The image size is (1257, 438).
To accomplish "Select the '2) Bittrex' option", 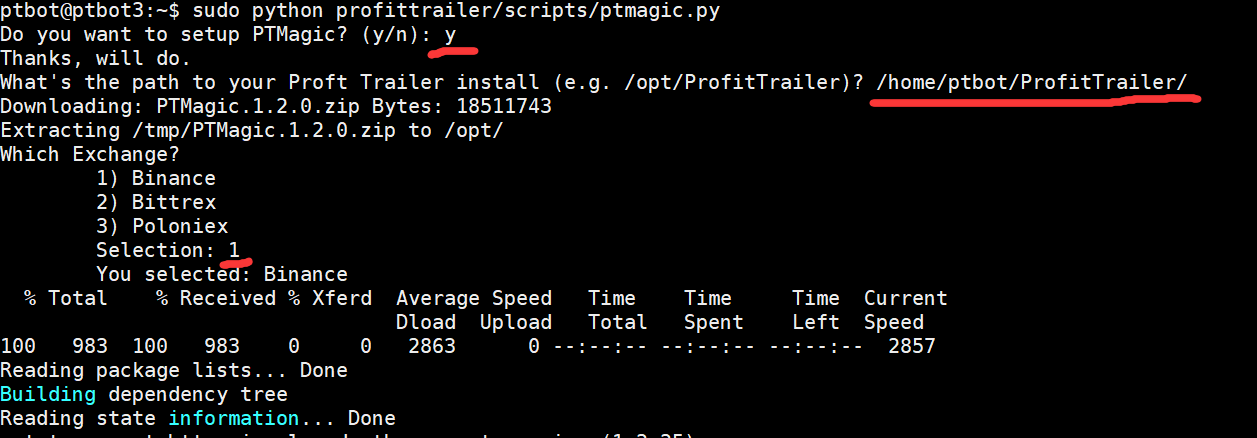I will pos(156,203).
